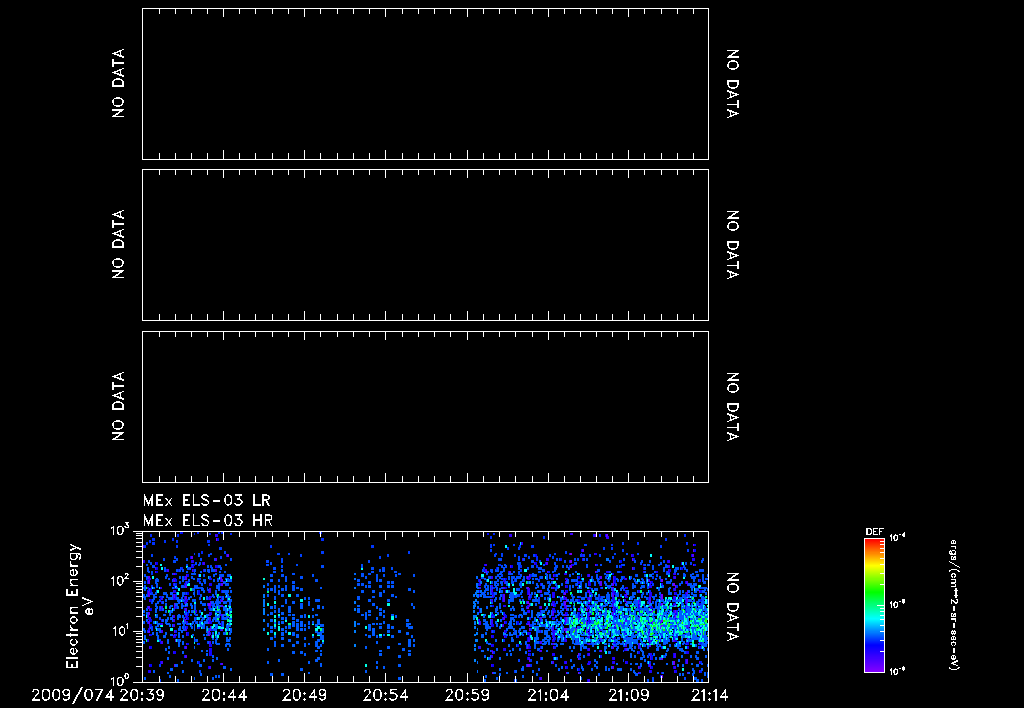Click the 'MEx ELS-03 LR' label

coord(206,501)
